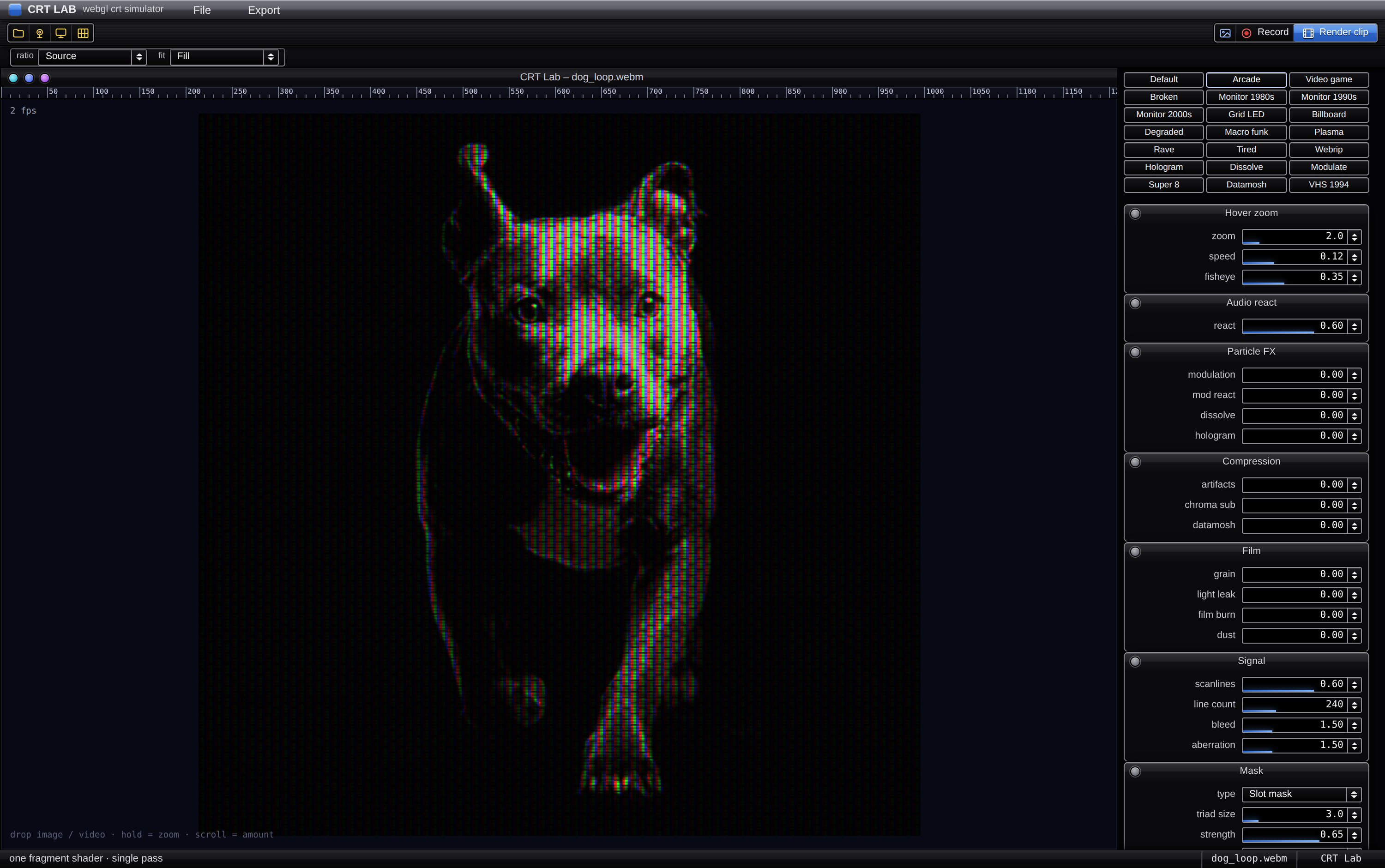
Task: Click the cyan window dot
Action: (x=13, y=78)
